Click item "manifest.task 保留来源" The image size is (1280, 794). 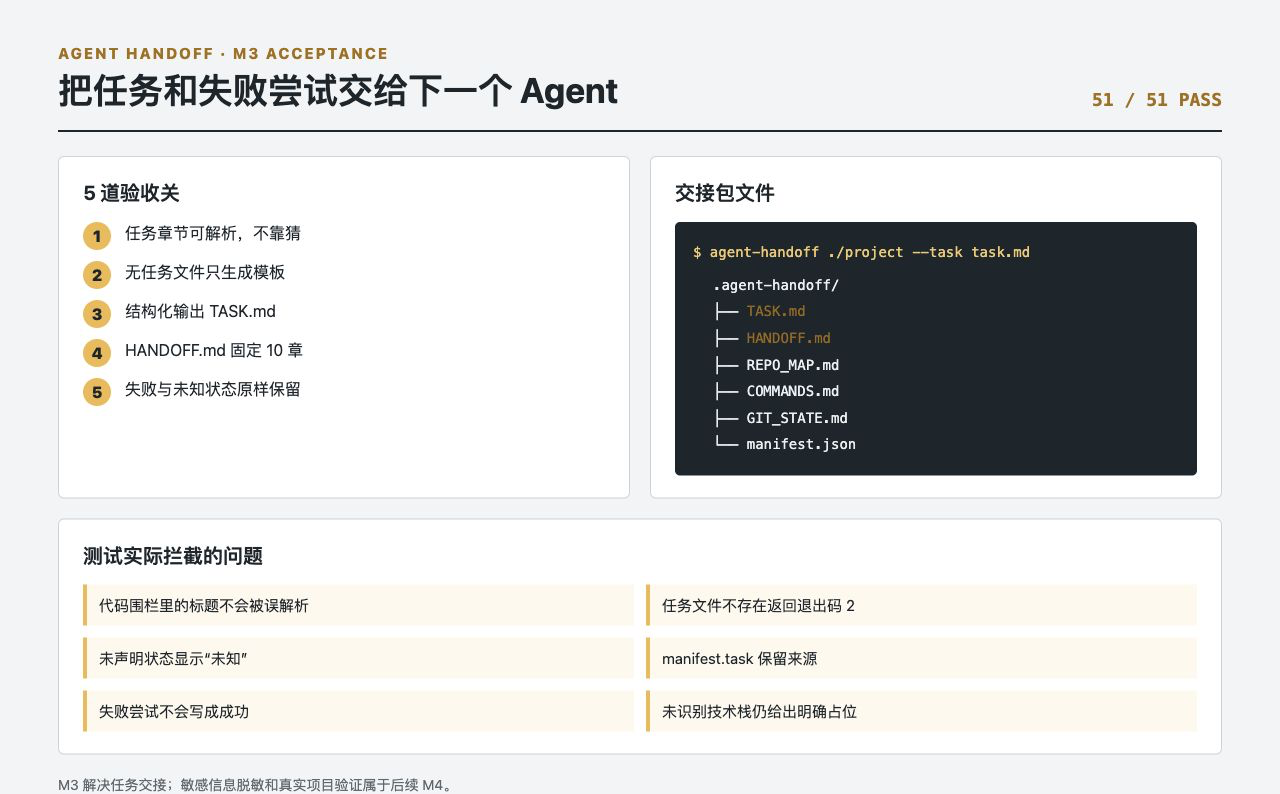point(921,658)
